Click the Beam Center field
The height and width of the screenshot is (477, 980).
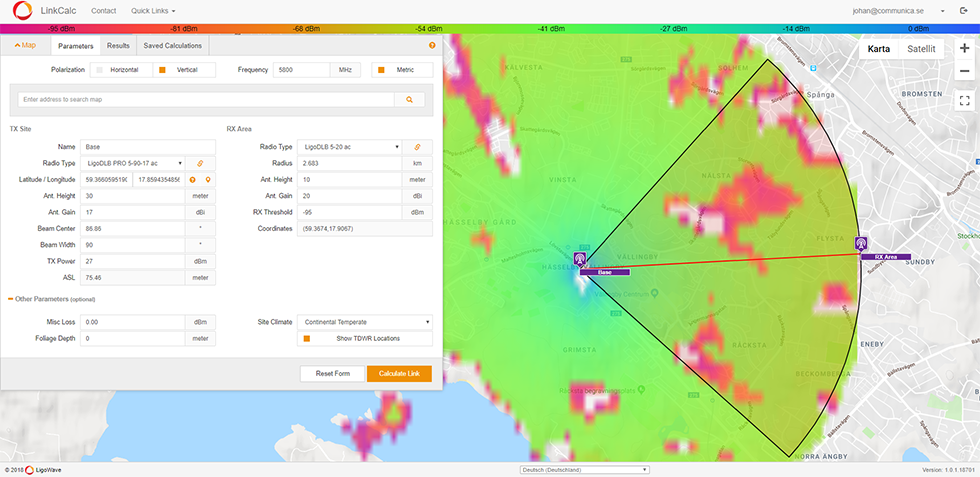132,229
